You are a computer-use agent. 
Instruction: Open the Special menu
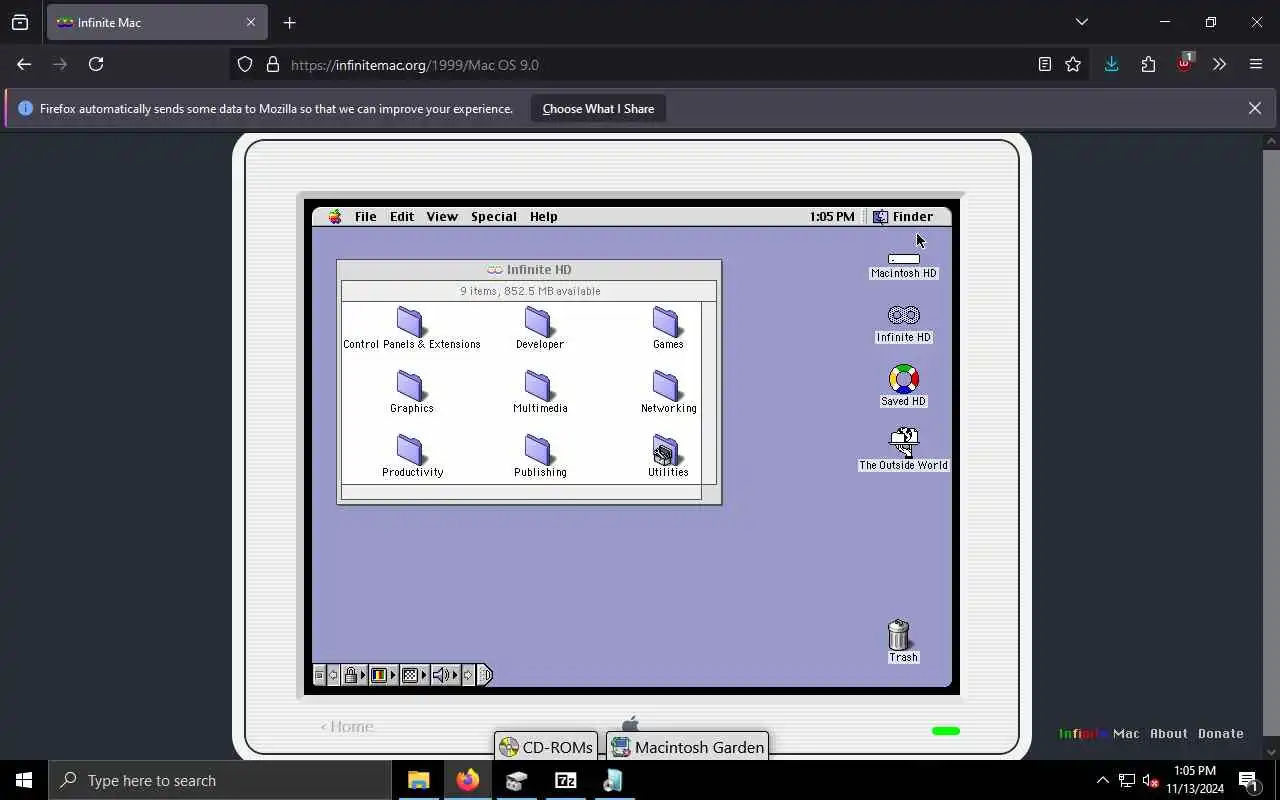pos(494,216)
